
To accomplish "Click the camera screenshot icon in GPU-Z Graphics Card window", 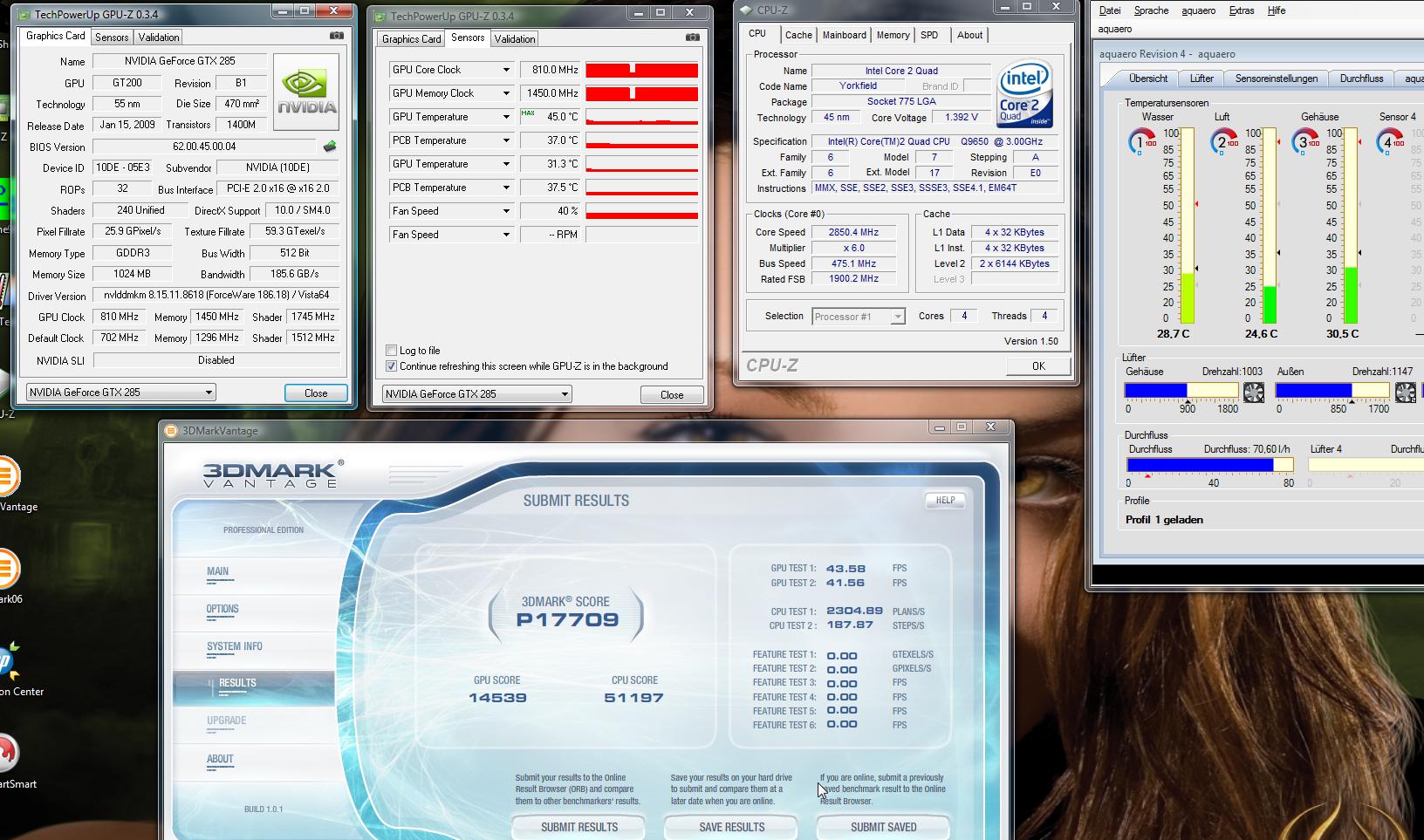I will point(337,36).
